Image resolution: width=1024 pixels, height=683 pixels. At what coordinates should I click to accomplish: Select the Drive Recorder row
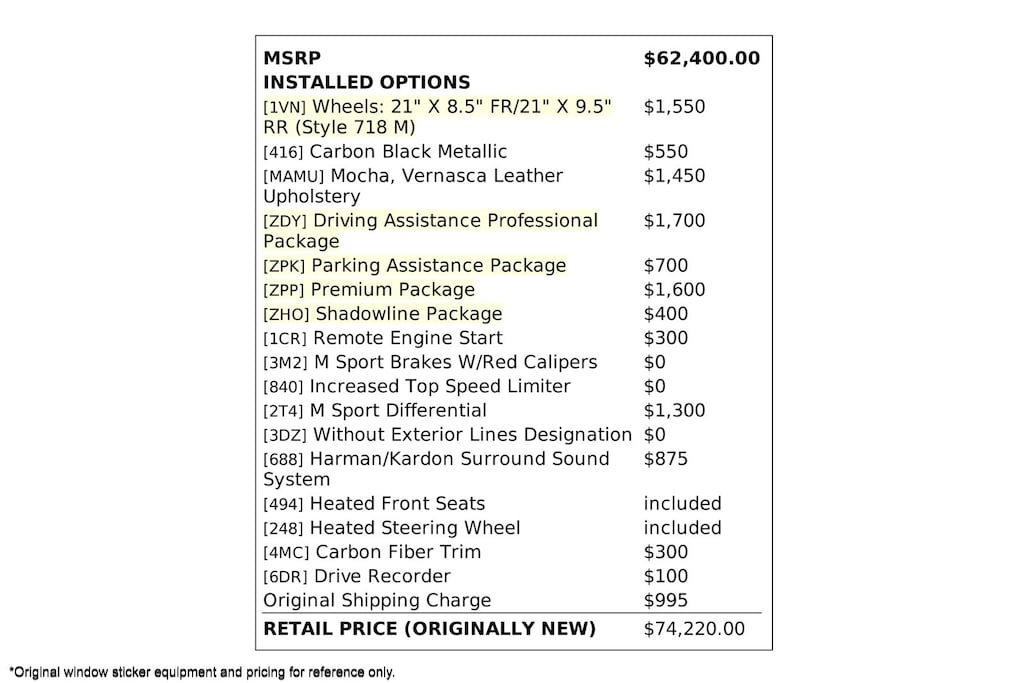[x=357, y=576]
